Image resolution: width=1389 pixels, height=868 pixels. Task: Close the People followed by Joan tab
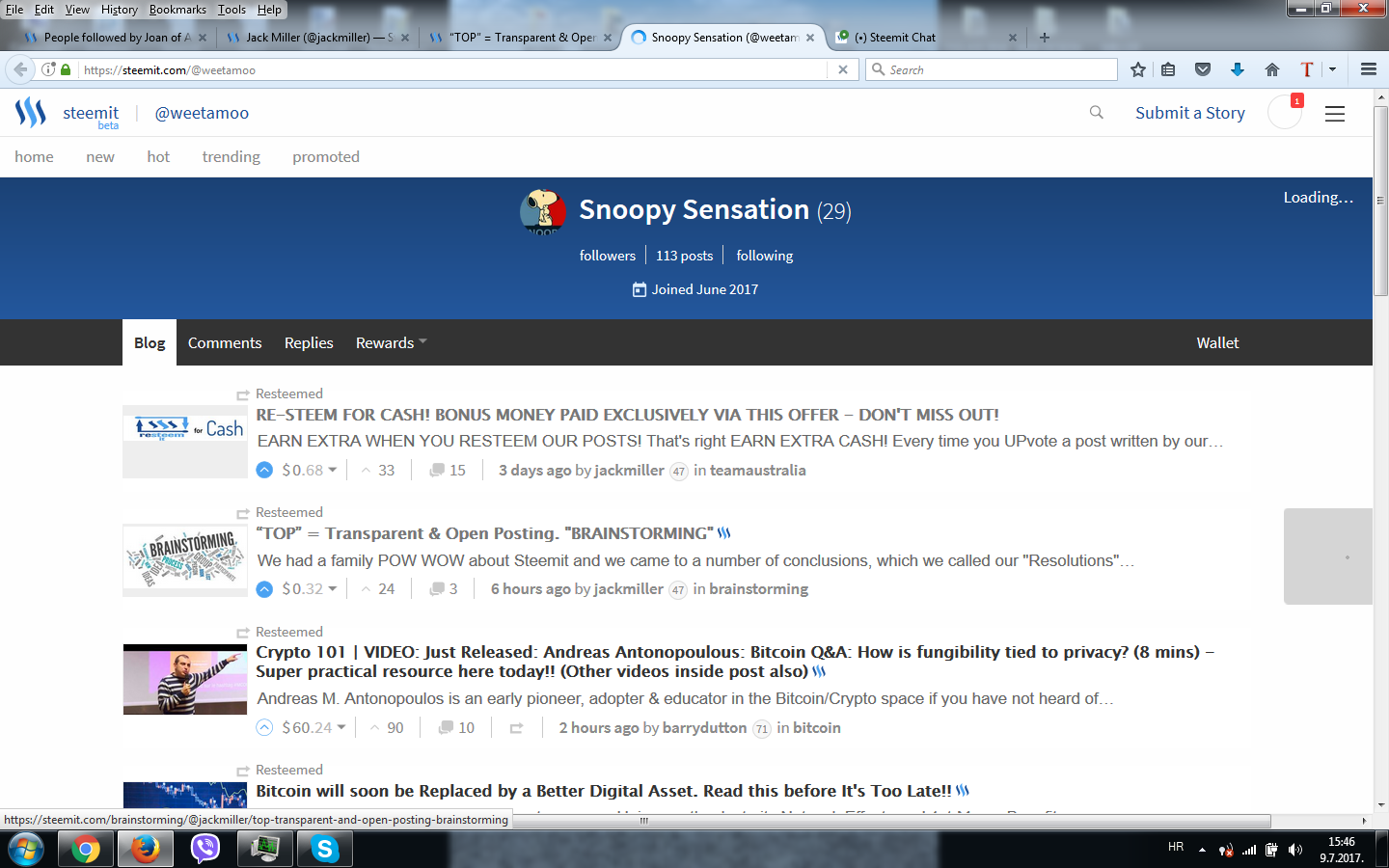point(203,38)
